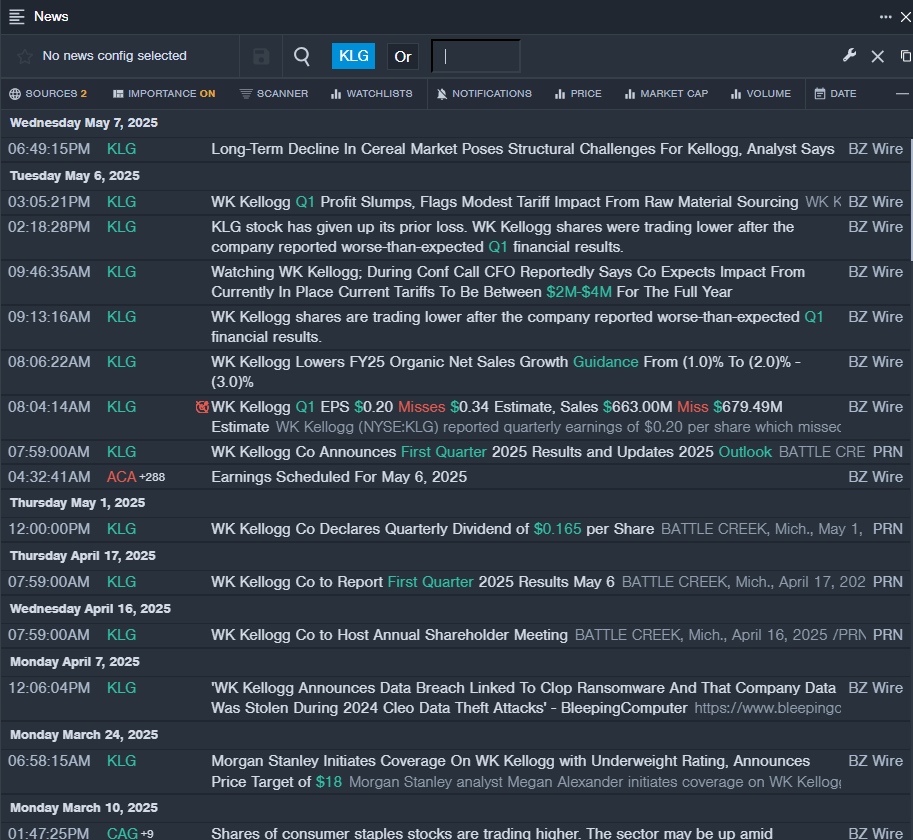
Task: Open the Watchlists filter
Action: [x=371, y=94]
